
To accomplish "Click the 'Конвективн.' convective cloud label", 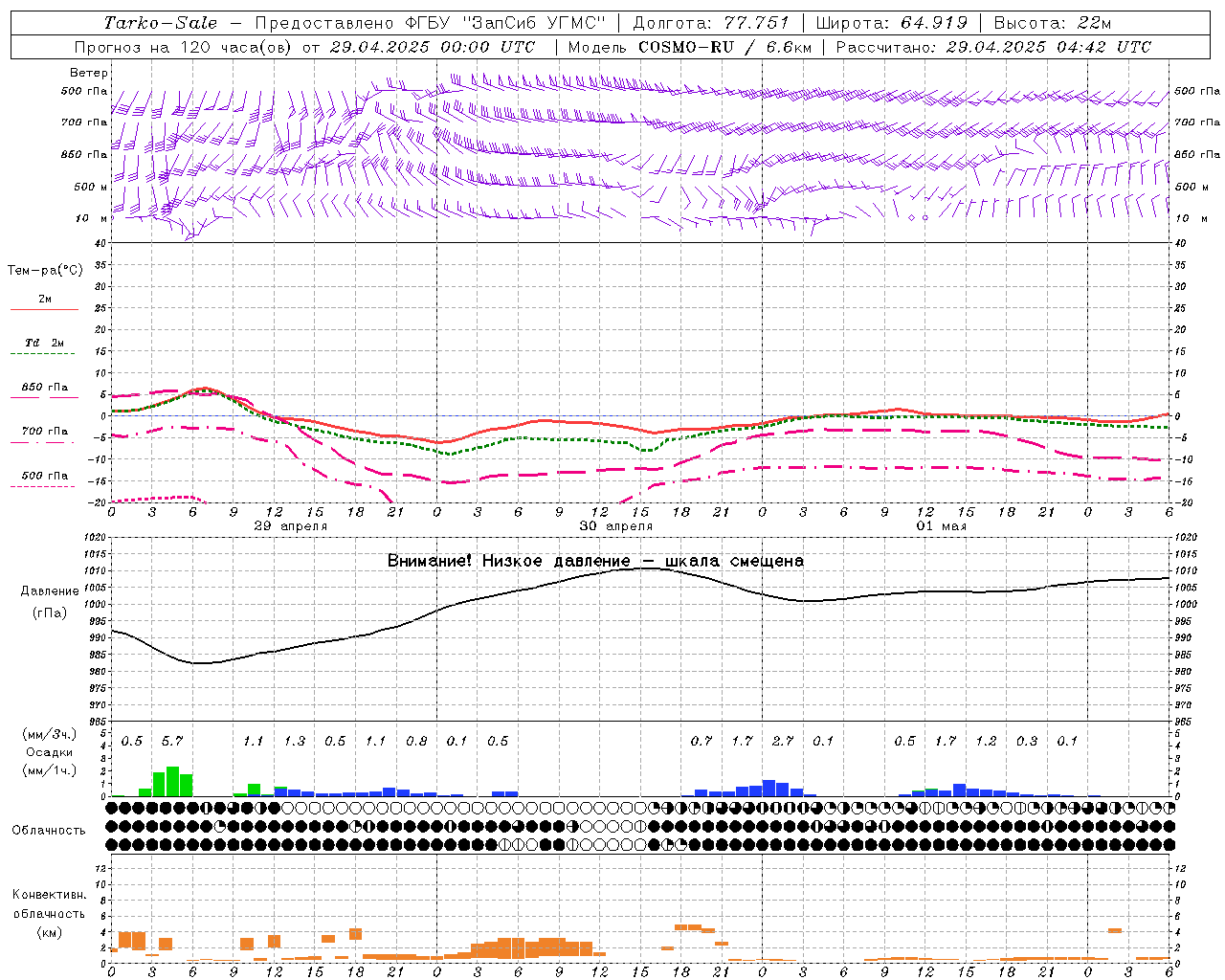I will (x=49, y=894).
